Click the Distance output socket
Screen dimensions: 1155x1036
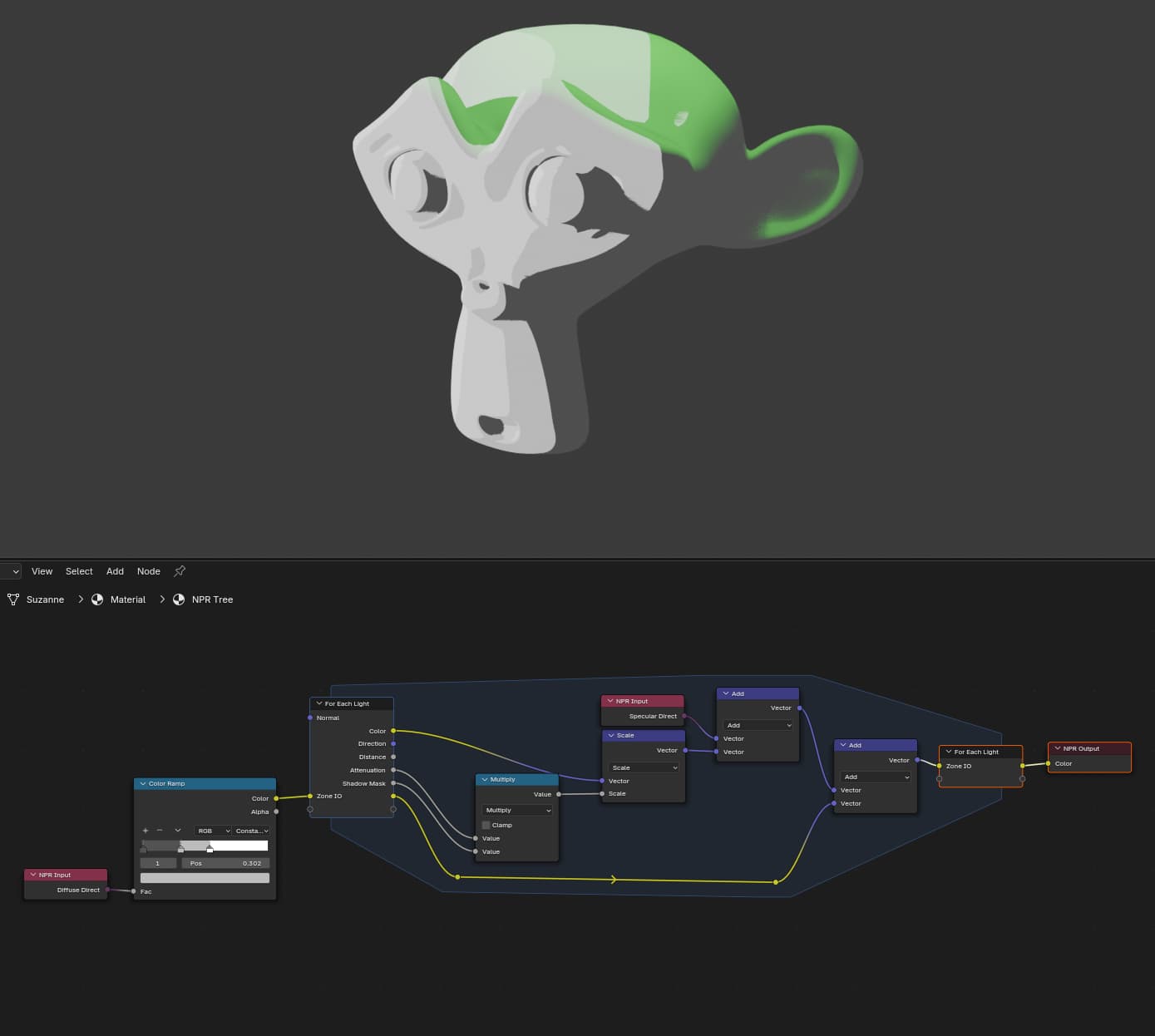393,757
